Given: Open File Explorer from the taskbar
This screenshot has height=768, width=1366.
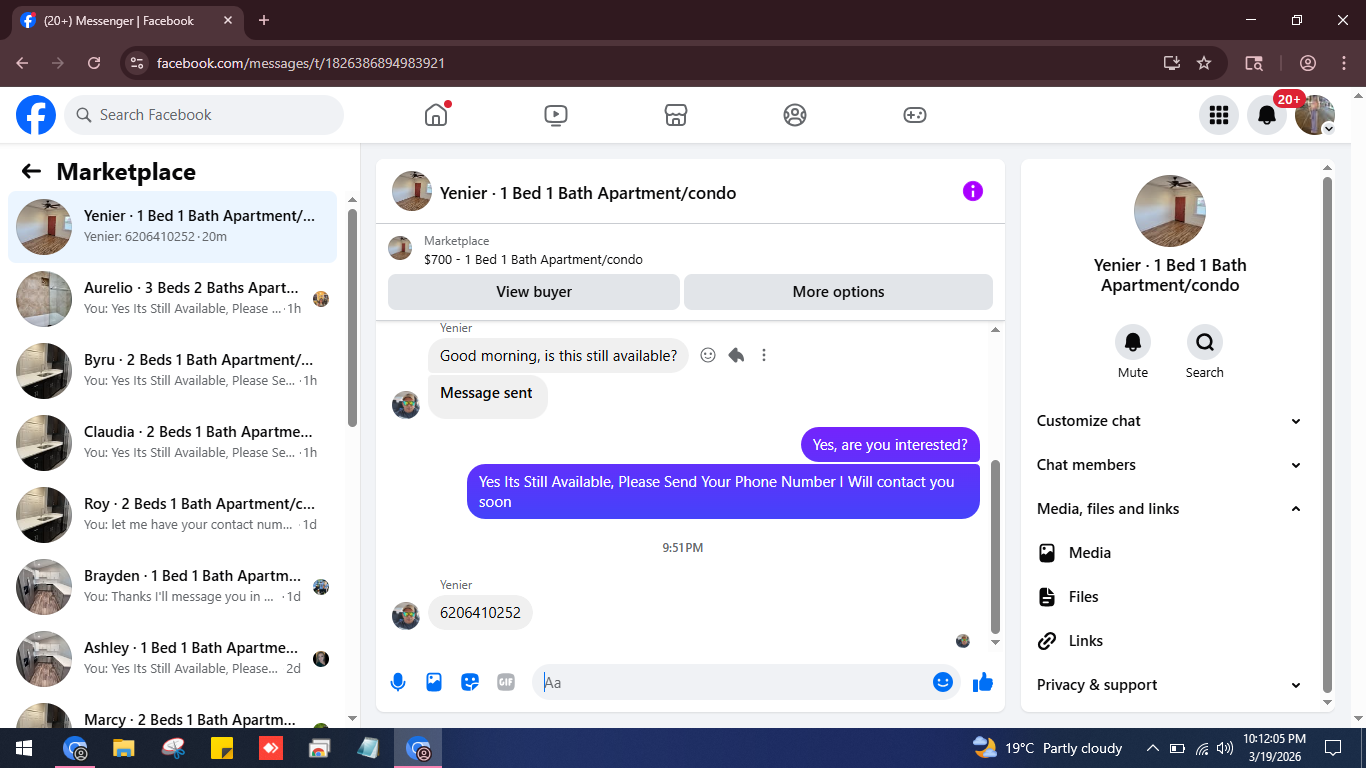Looking at the screenshot, I should pyautogui.click(x=123, y=748).
